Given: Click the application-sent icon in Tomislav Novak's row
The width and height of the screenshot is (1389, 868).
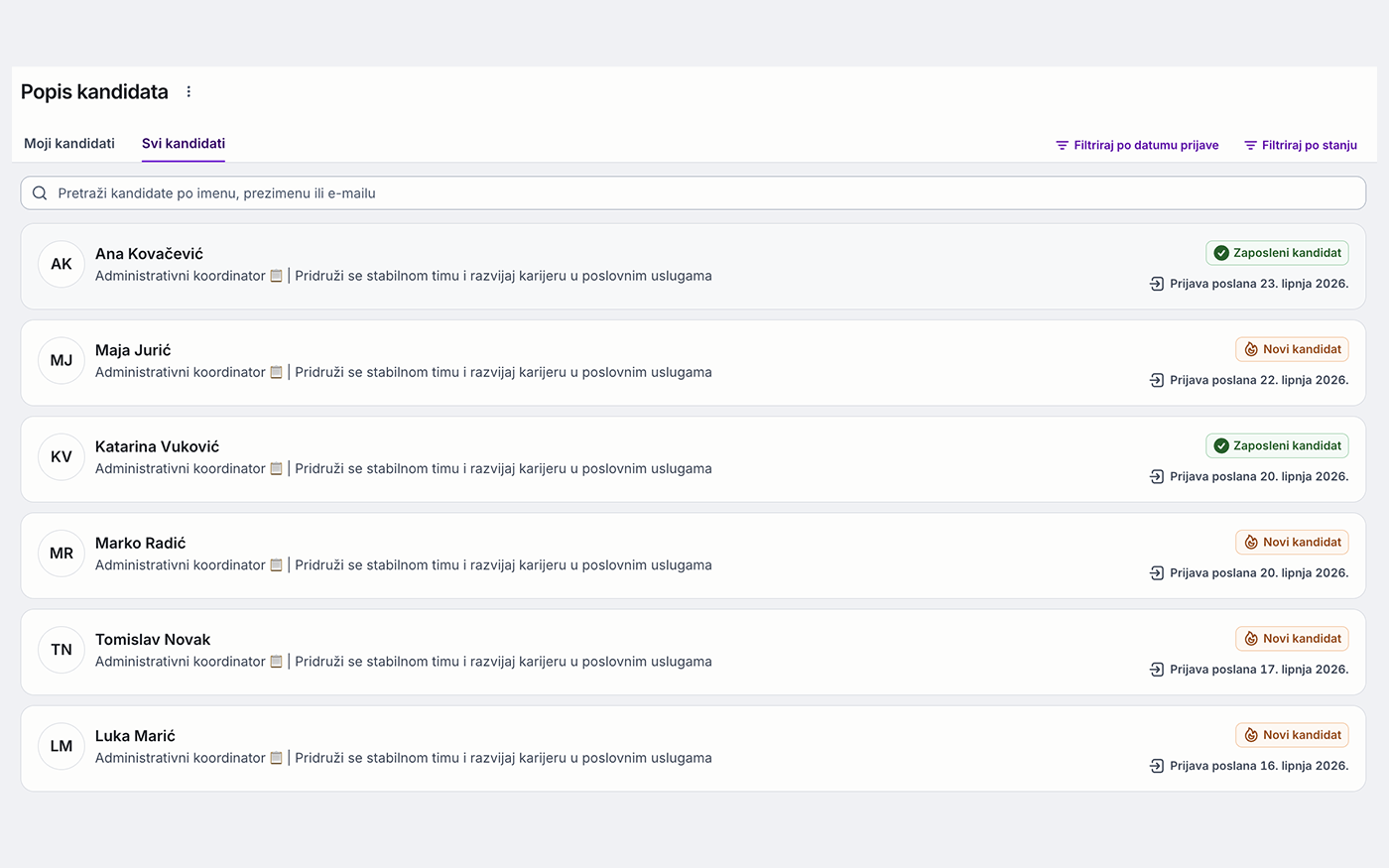Looking at the screenshot, I should point(1157,669).
